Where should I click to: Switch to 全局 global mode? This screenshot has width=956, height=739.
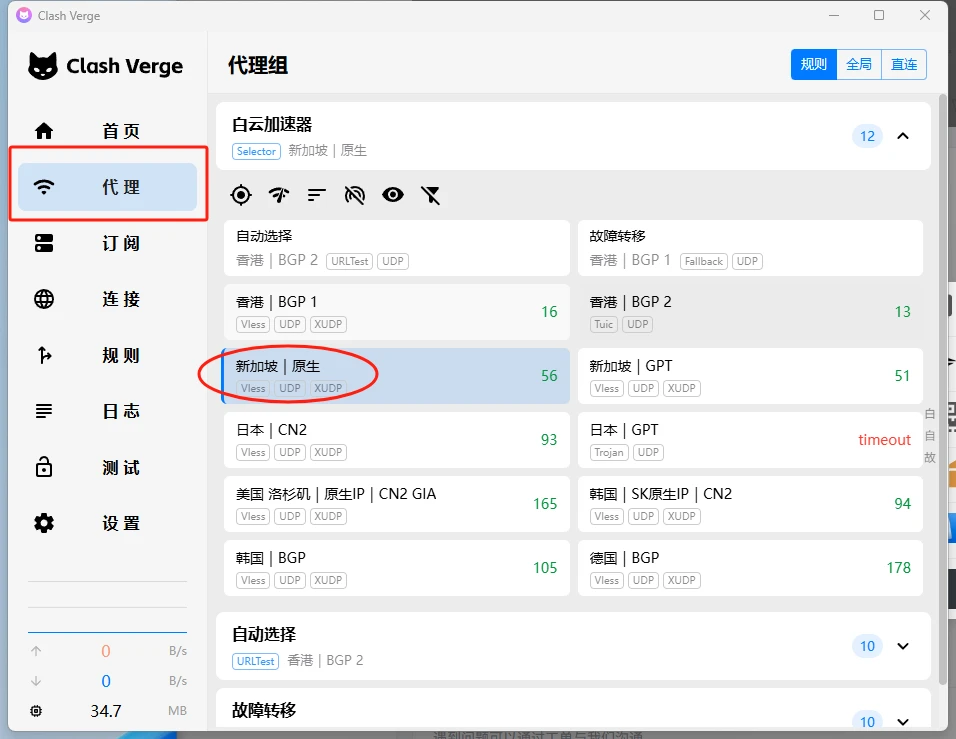pyautogui.click(x=859, y=64)
